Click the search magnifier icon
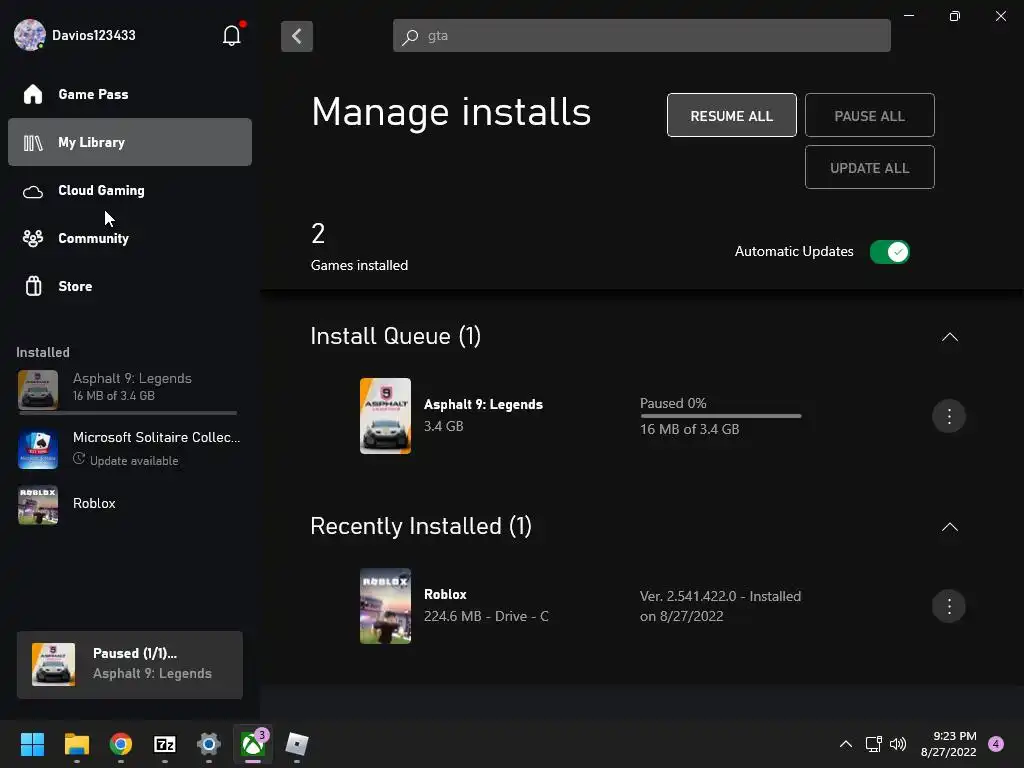This screenshot has height=768, width=1024. [410, 37]
